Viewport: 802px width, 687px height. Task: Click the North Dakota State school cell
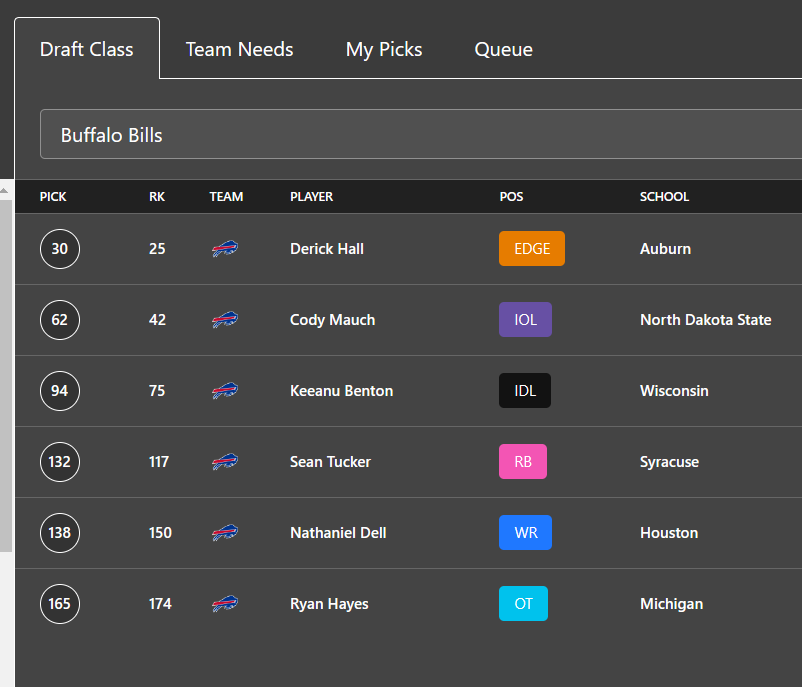click(706, 320)
